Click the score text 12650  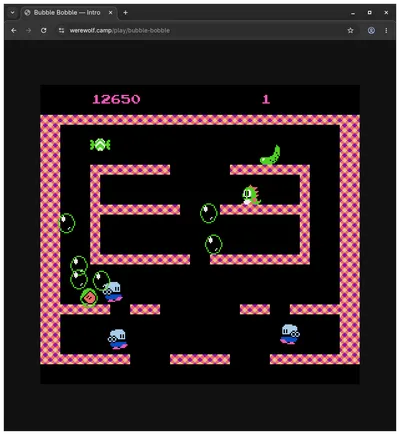[x=116, y=99]
